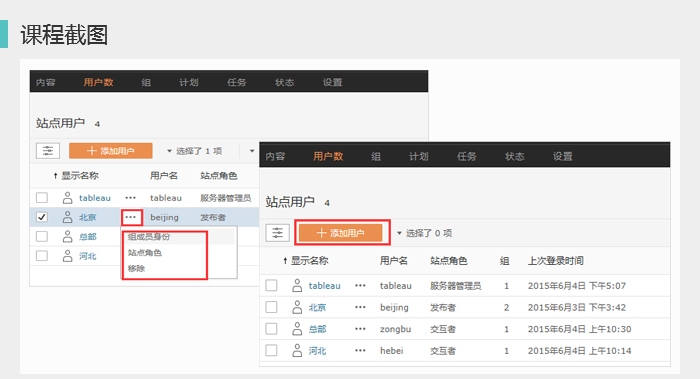Viewport: 700px width, 379px height.
Task: Click the user icon beside tableau in right window
Action: coord(297,286)
